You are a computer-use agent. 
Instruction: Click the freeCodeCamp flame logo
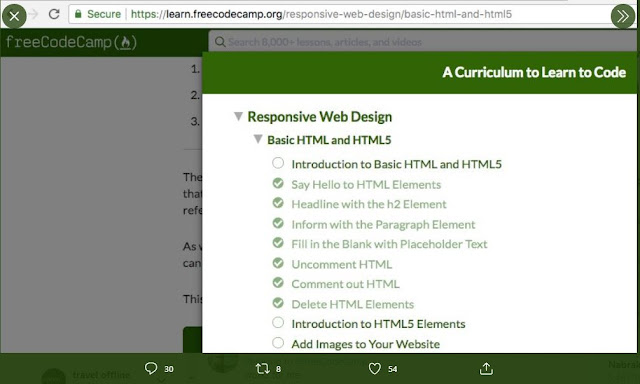click(x=126, y=42)
